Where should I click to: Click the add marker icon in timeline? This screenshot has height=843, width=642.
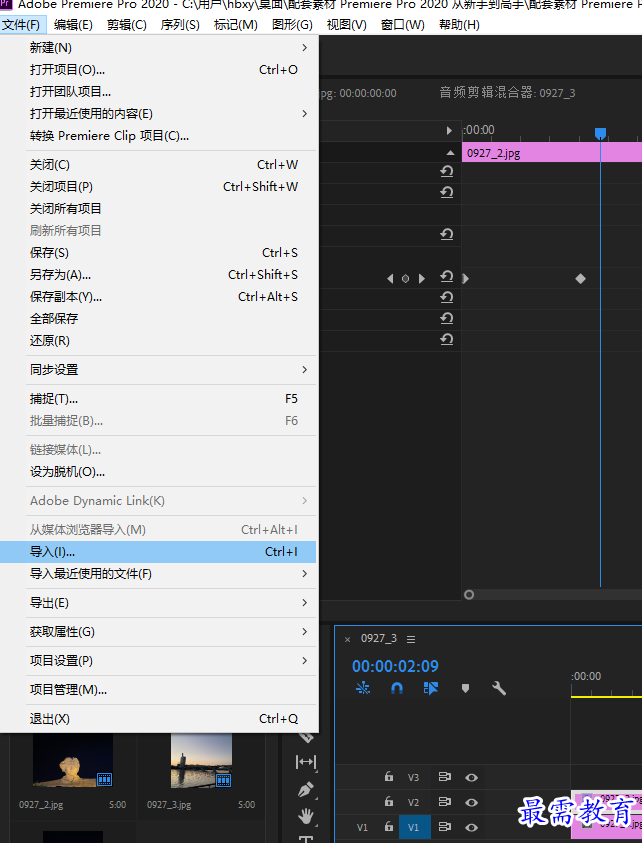point(466,688)
